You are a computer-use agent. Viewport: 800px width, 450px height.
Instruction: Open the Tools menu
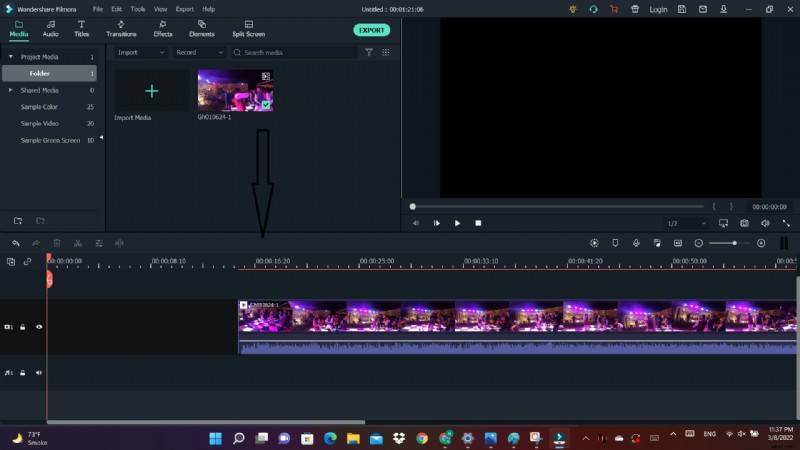click(x=137, y=9)
